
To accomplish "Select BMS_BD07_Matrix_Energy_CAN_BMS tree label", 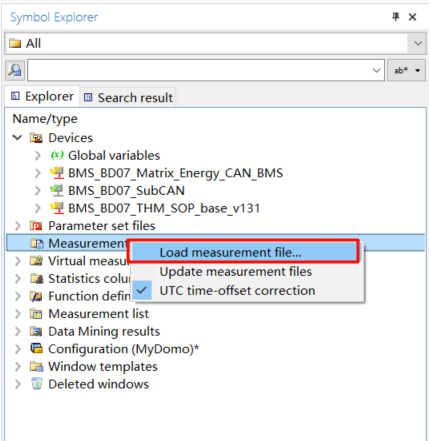I will 176,173.
